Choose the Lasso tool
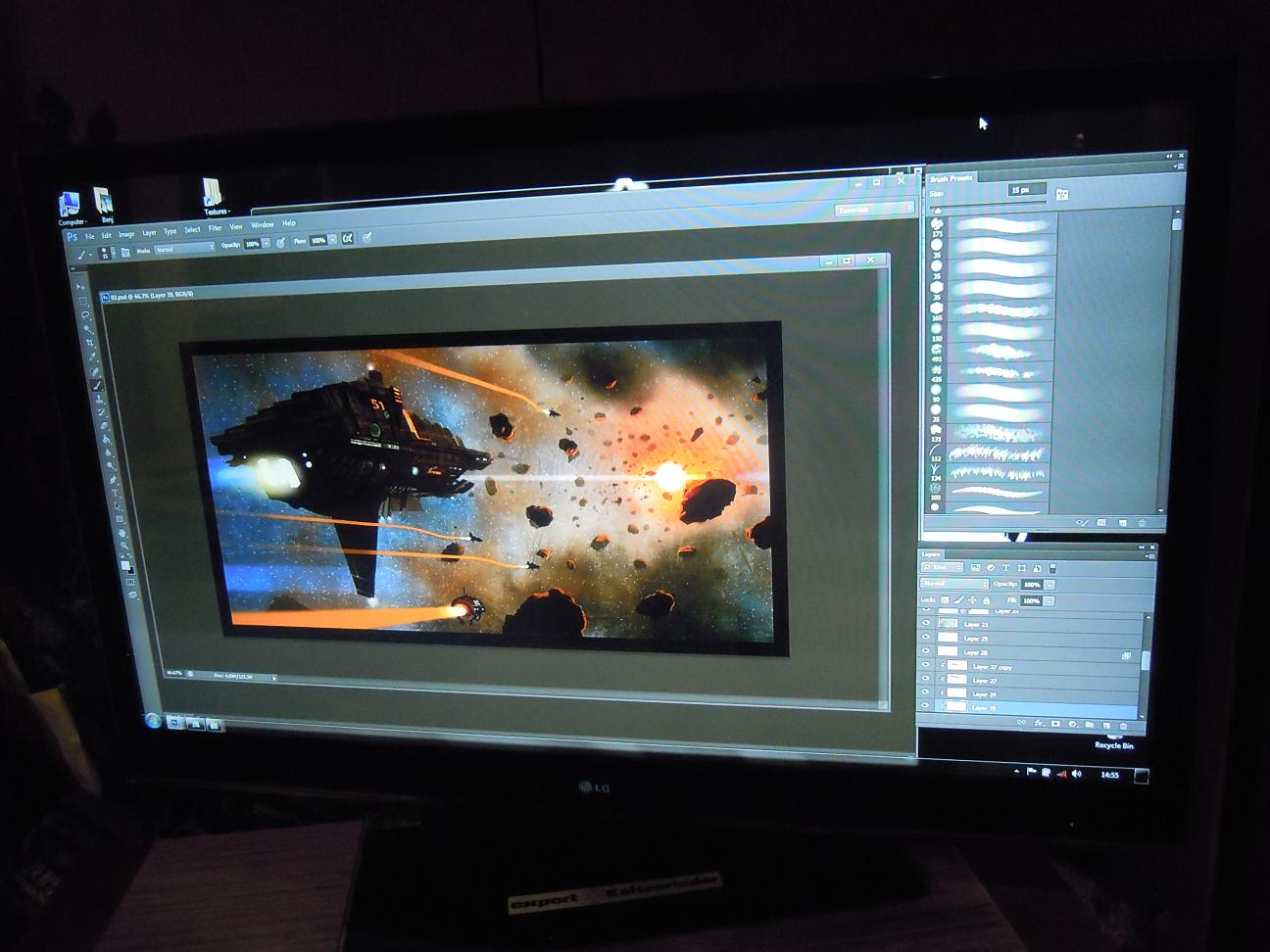 point(86,315)
